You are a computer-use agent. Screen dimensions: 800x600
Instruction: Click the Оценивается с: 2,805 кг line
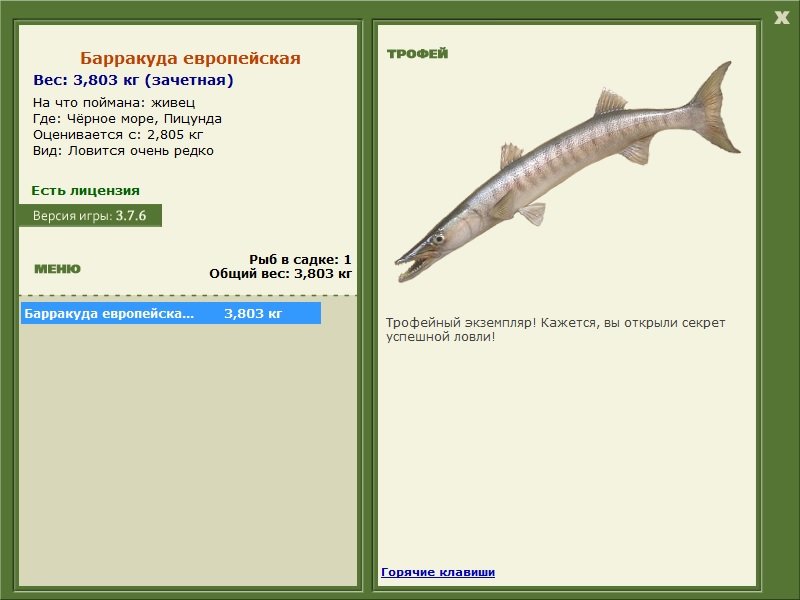(x=118, y=135)
